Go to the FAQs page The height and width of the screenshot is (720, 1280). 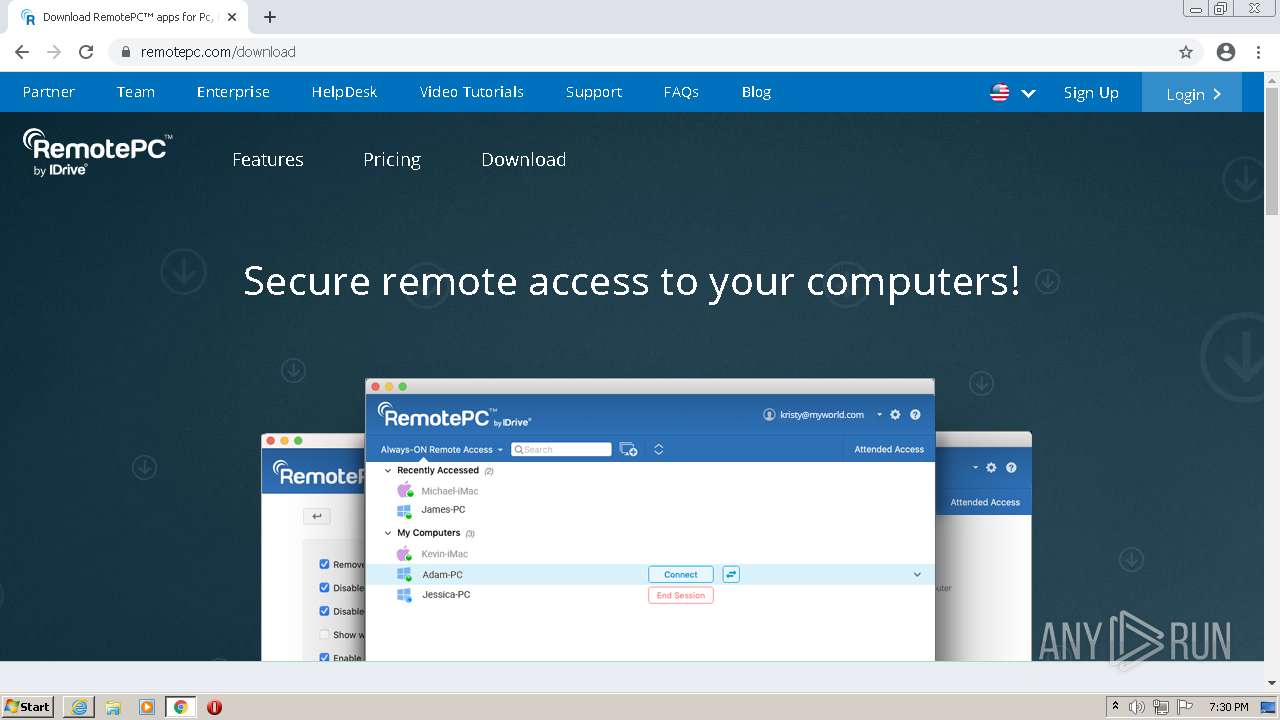point(681,92)
